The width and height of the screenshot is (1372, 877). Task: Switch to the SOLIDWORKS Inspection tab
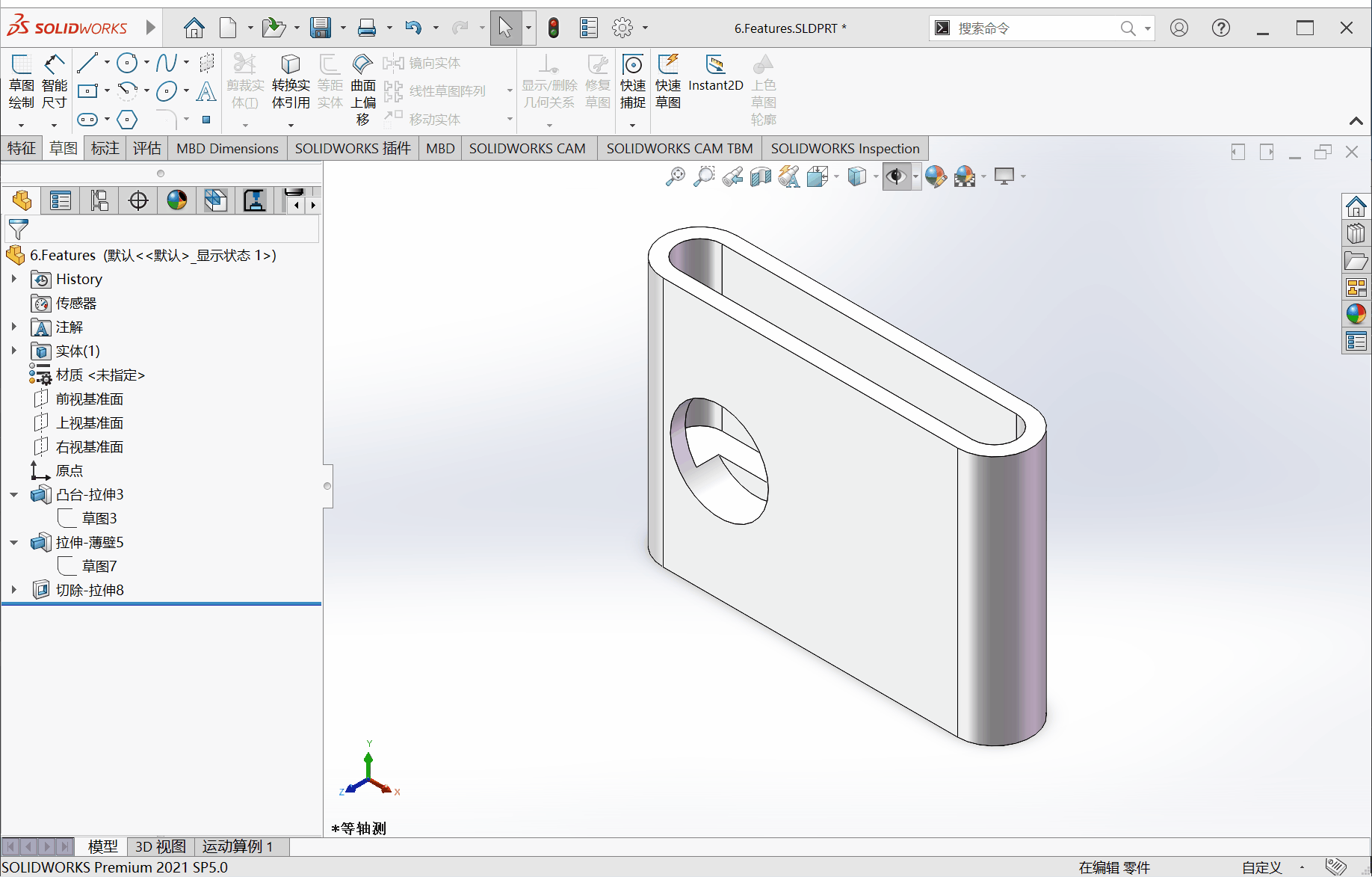point(845,148)
